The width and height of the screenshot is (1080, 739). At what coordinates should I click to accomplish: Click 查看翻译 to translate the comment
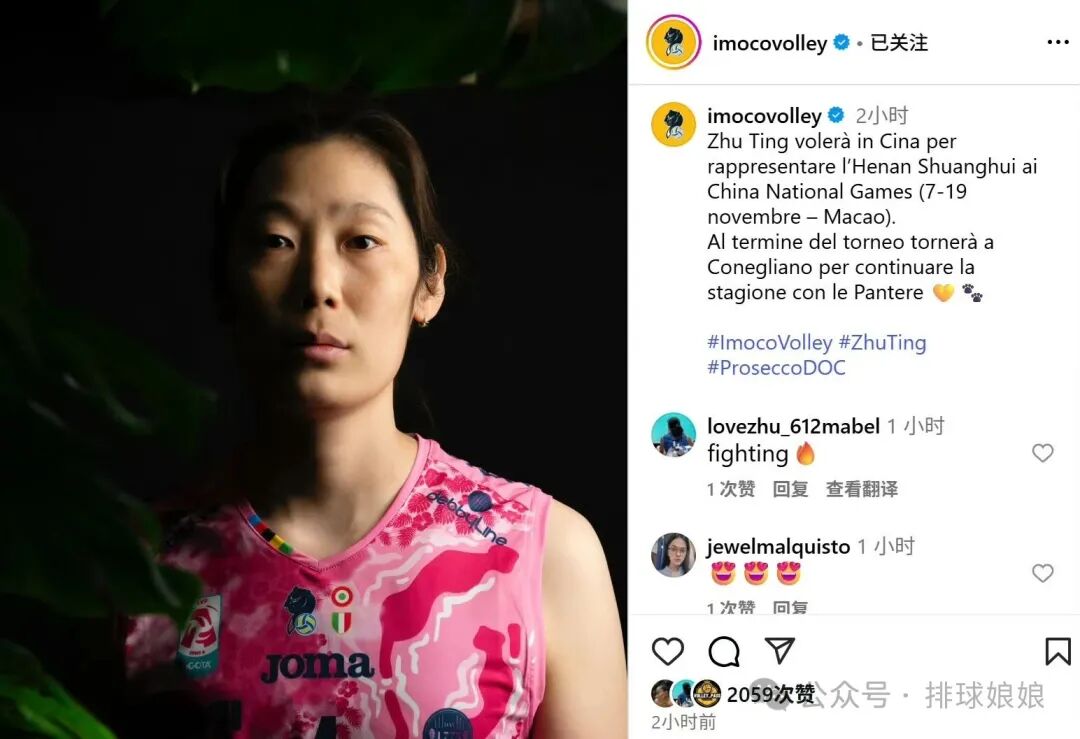[x=862, y=489]
